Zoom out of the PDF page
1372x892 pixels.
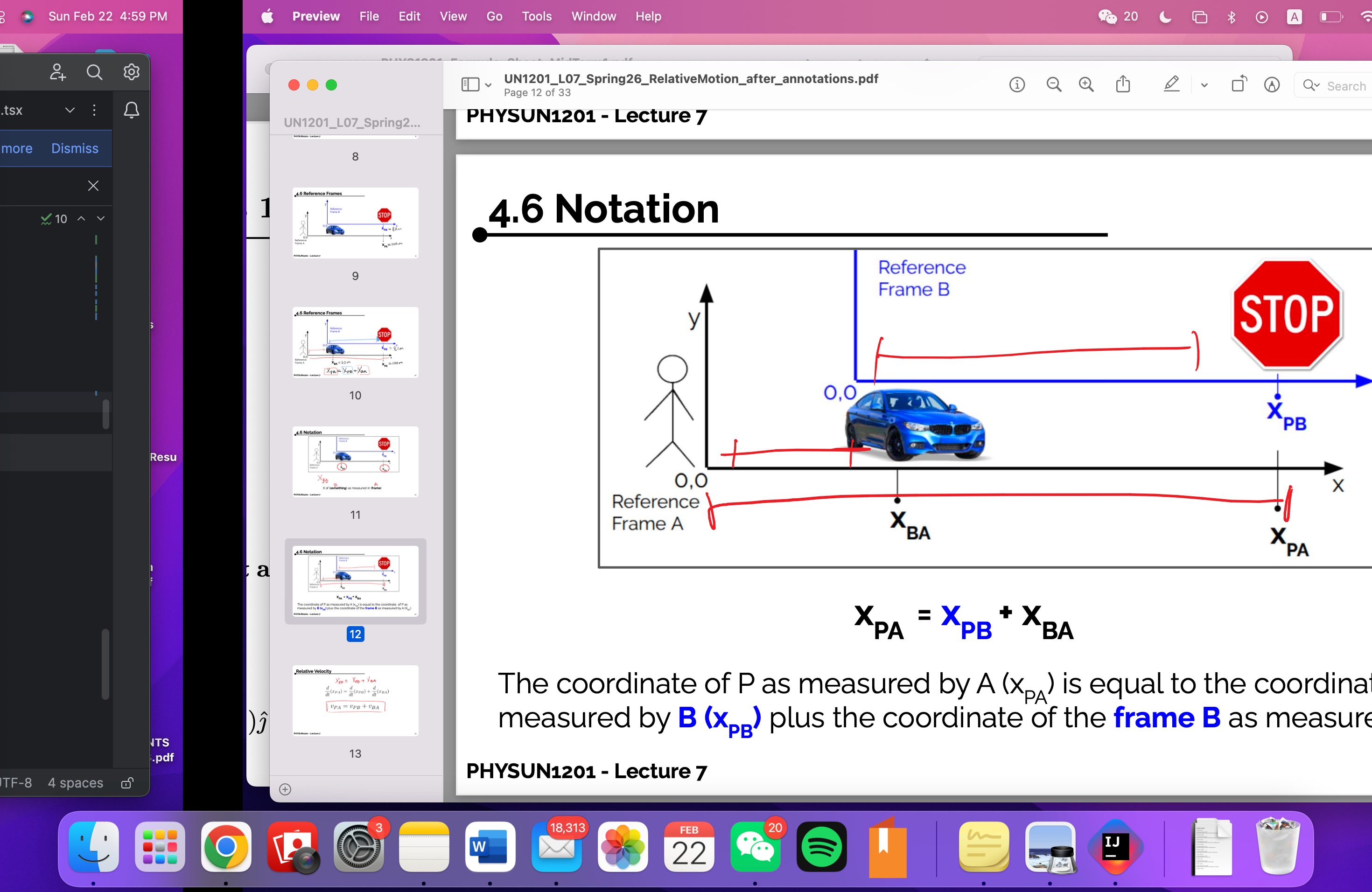point(1054,84)
